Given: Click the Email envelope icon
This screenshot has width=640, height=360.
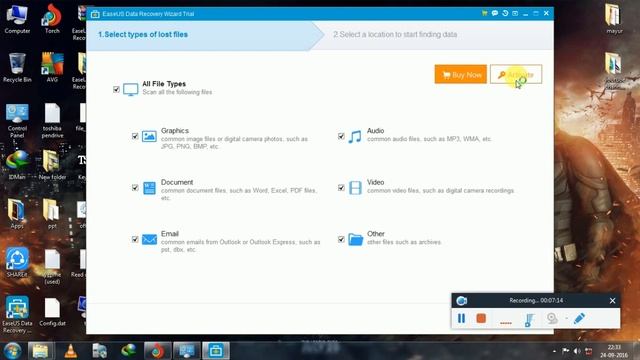Looking at the screenshot, I should tap(149, 239).
